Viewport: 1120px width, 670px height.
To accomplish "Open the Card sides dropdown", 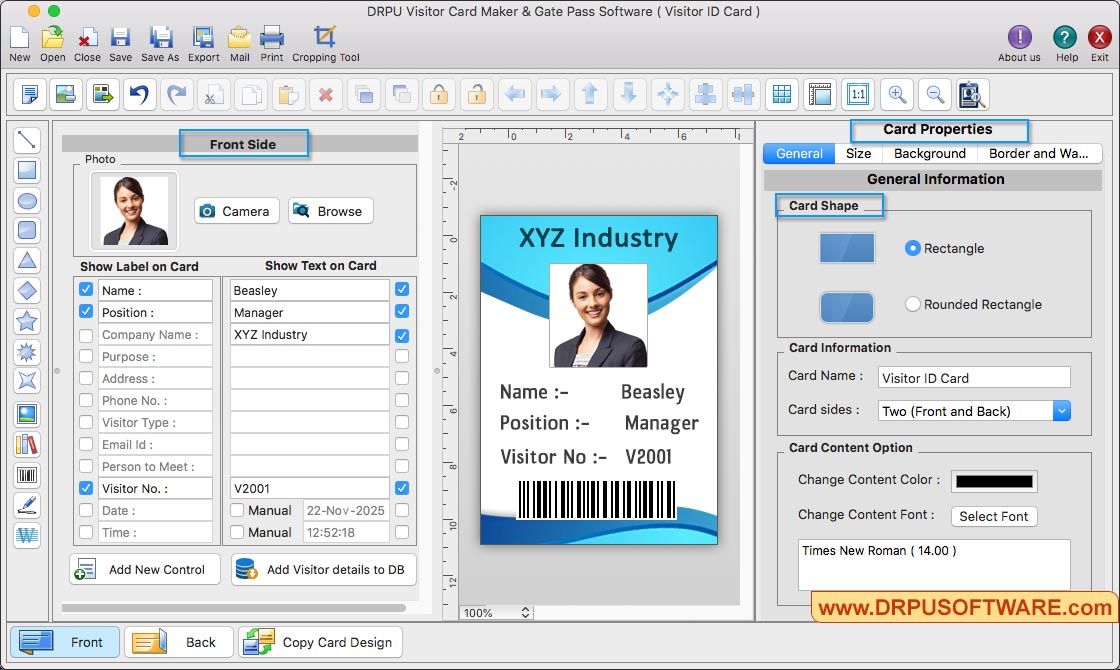I will (1062, 411).
